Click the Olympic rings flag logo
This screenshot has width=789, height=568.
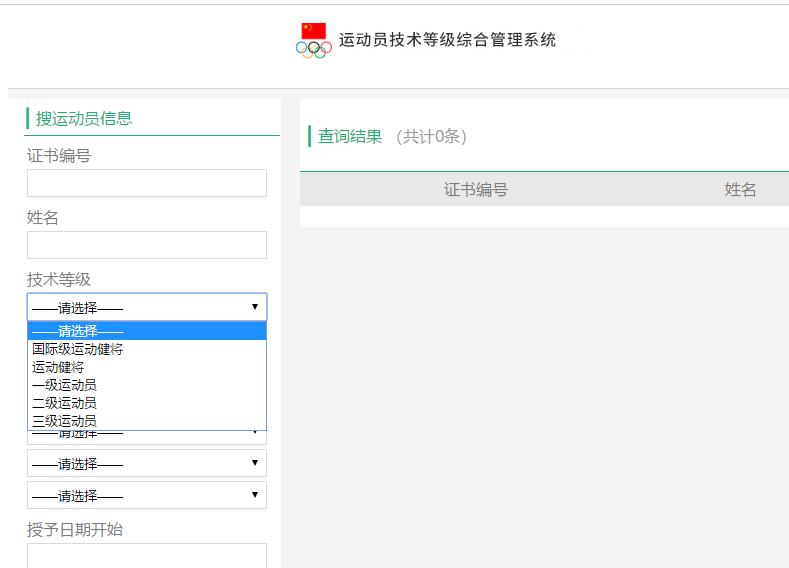[x=314, y=40]
